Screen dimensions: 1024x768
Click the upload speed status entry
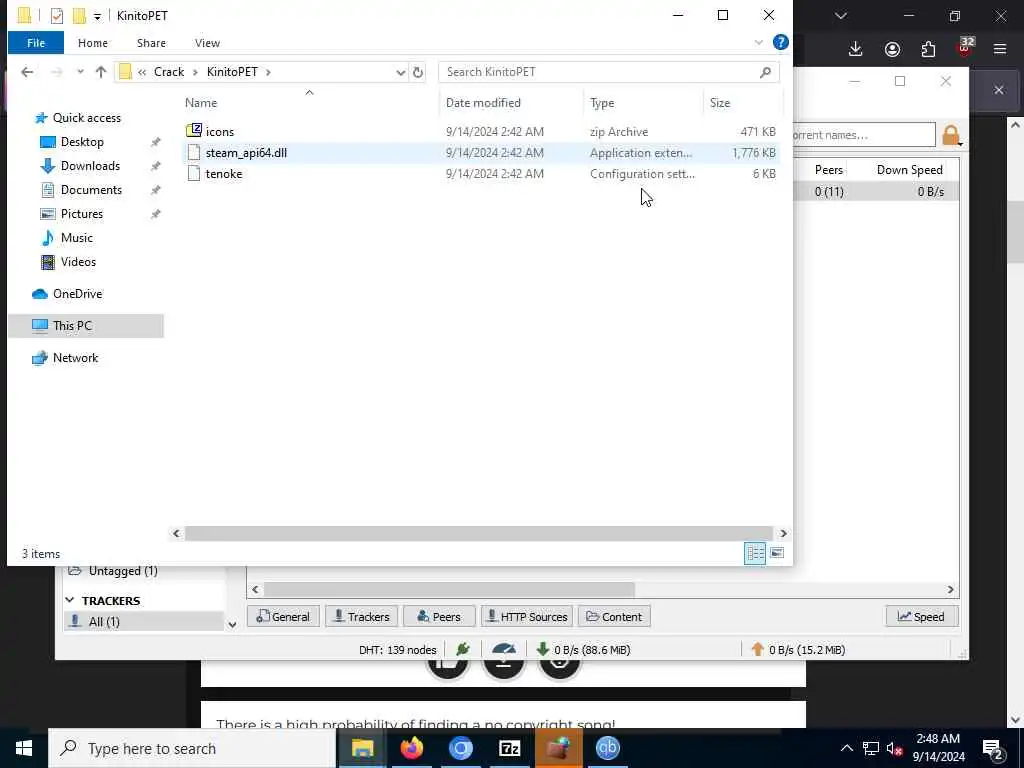pyautogui.click(x=798, y=650)
